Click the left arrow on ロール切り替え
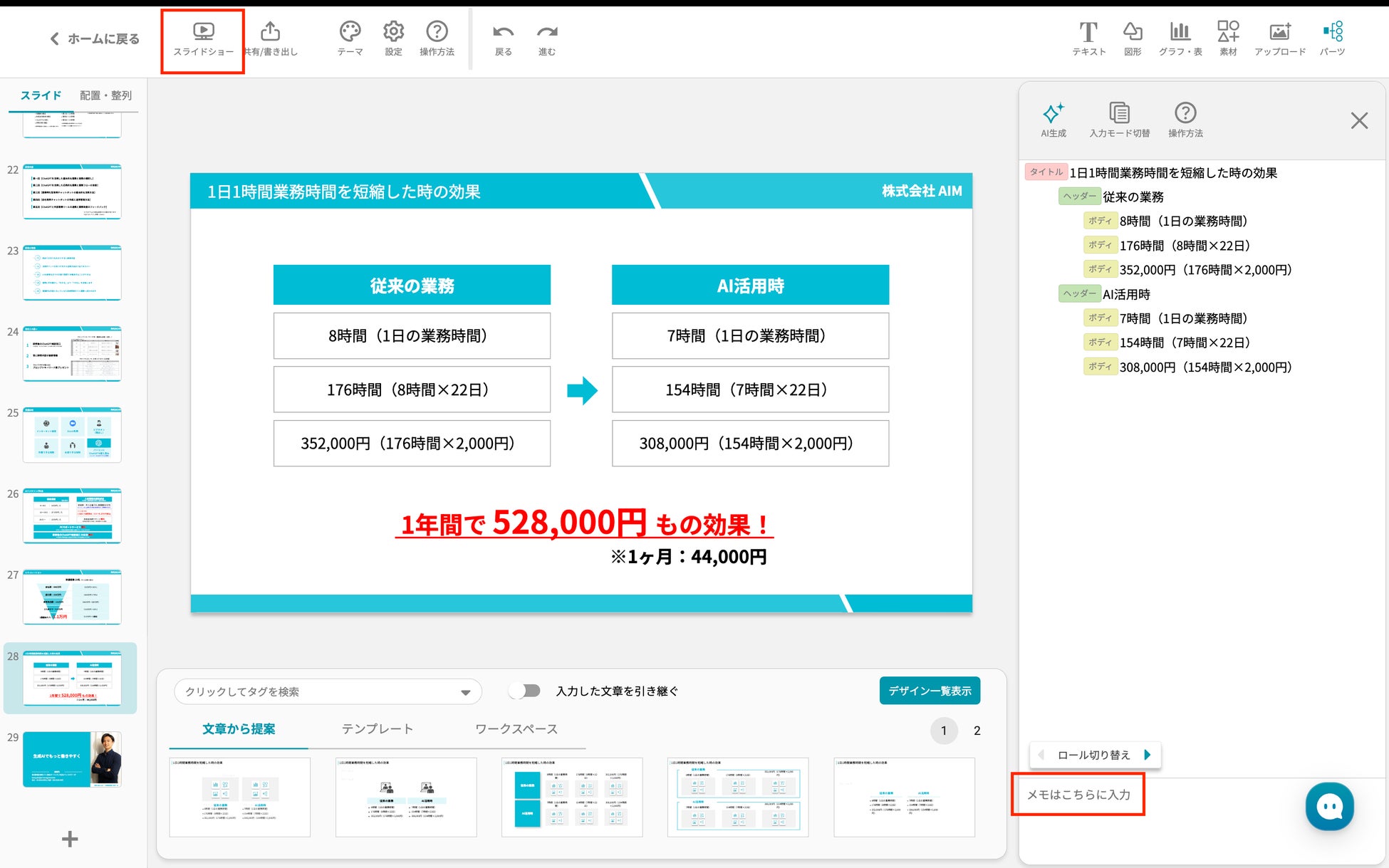 [1041, 755]
